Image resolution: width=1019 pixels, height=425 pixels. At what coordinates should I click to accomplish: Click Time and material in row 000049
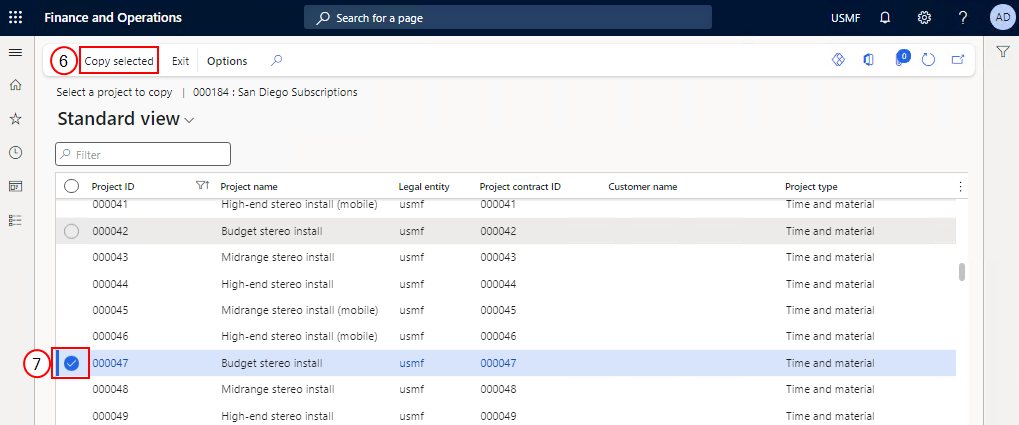pos(830,416)
